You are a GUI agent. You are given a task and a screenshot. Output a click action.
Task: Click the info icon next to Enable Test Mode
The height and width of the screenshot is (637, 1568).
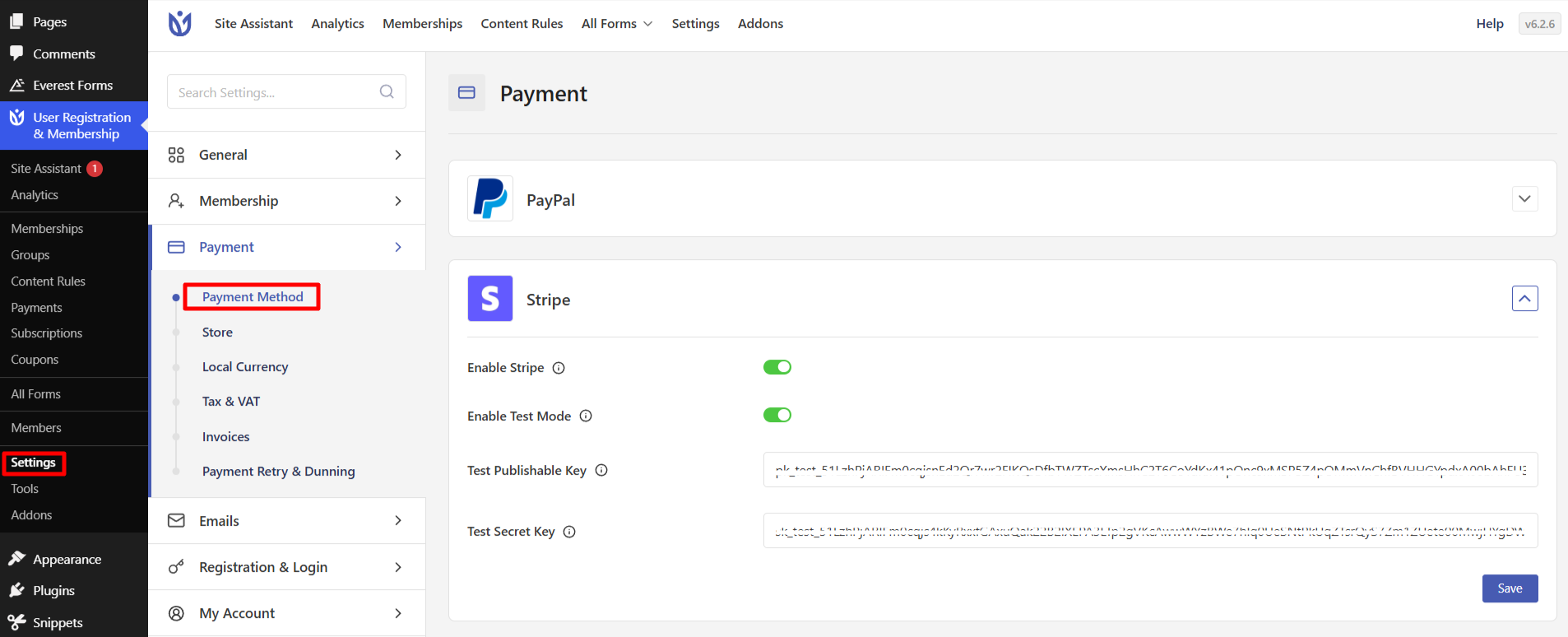pyautogui.click(x=586, y=416)
